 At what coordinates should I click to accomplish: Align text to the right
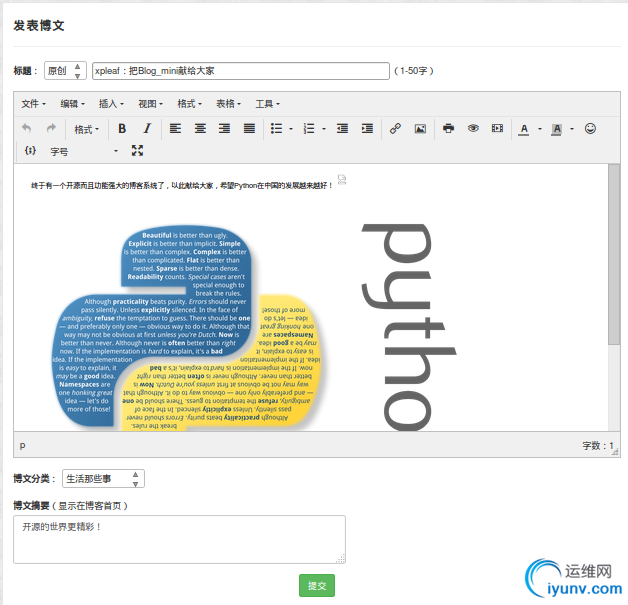coord(224,129)
